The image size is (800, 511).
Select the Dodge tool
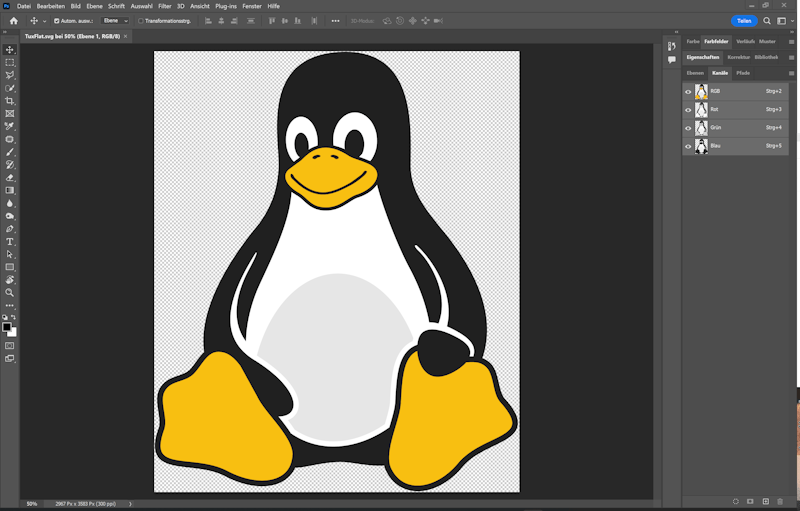point(10,216)
